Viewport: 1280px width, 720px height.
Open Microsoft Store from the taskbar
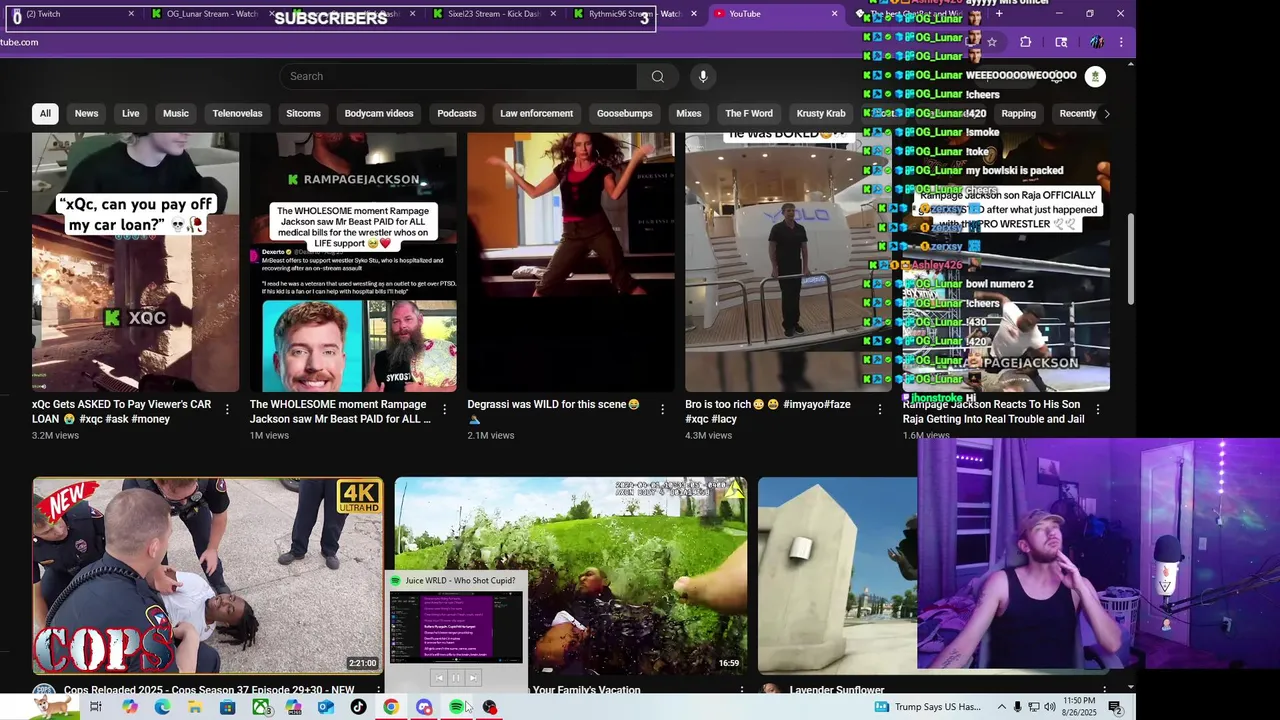228,707
